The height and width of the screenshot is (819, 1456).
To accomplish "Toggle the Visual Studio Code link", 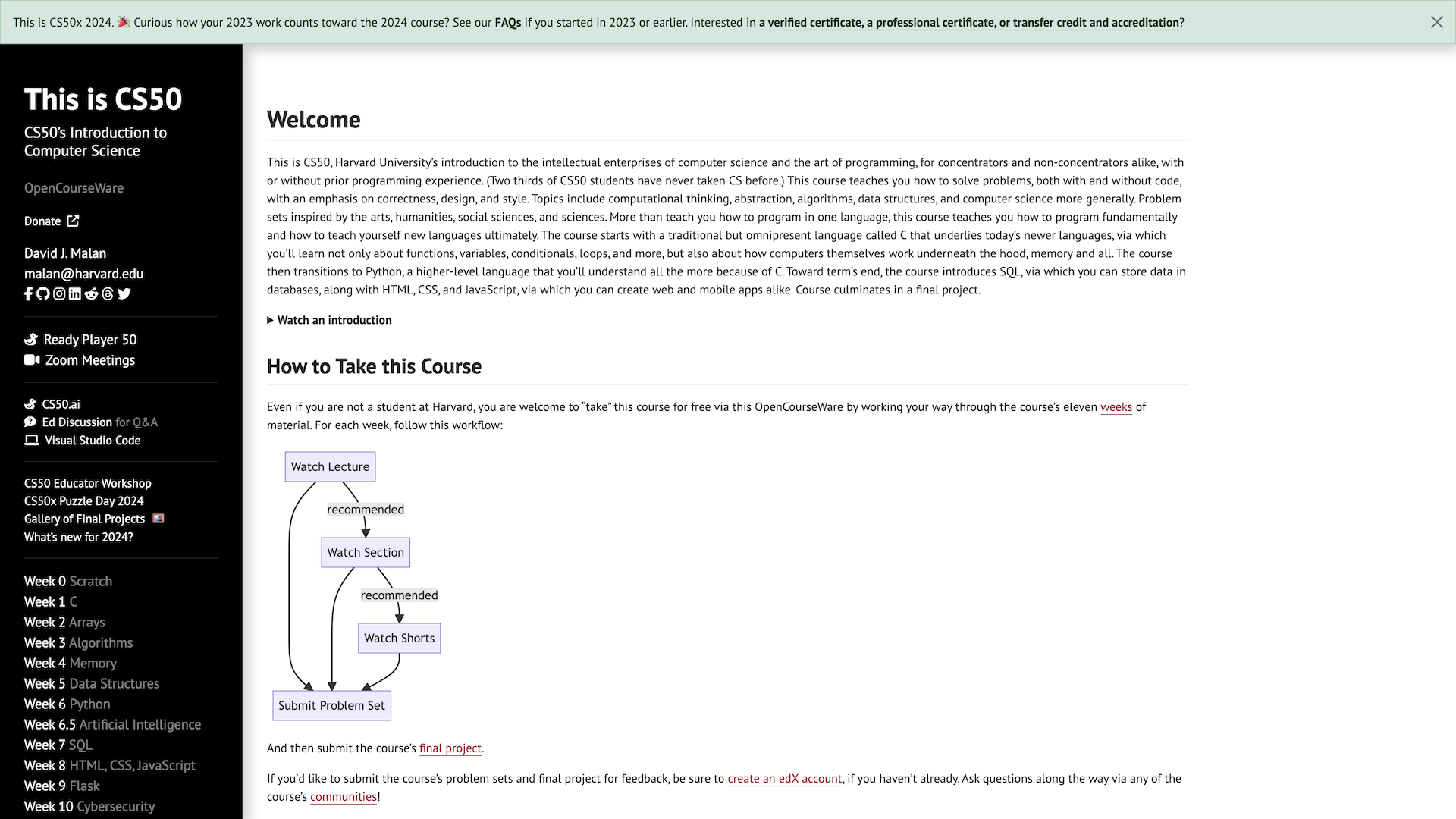I will (x=92, y=440).
